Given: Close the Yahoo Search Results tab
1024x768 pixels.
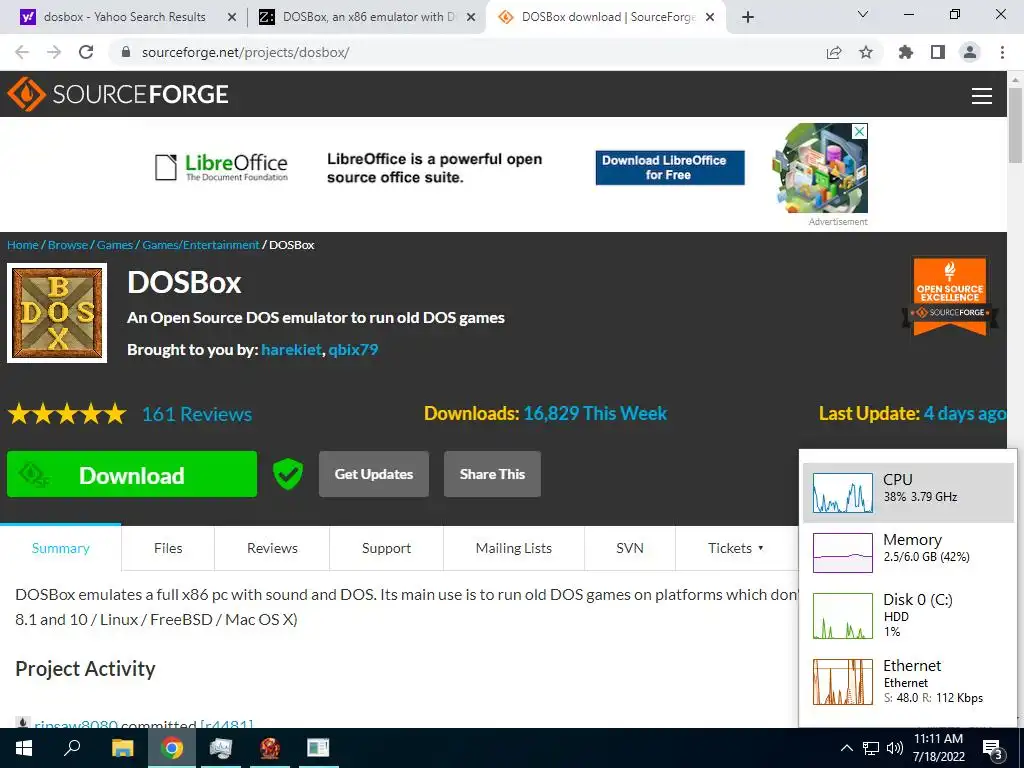Looking at the screenshot, I should point(231,18).
